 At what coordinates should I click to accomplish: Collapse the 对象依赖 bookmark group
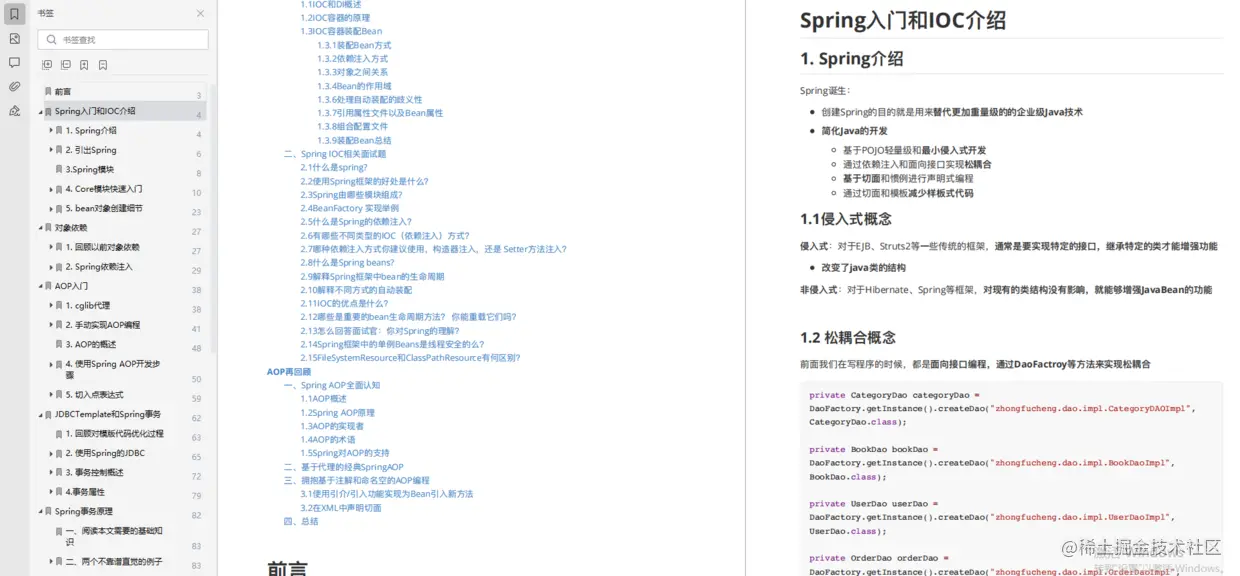click(x=42, y=228)
